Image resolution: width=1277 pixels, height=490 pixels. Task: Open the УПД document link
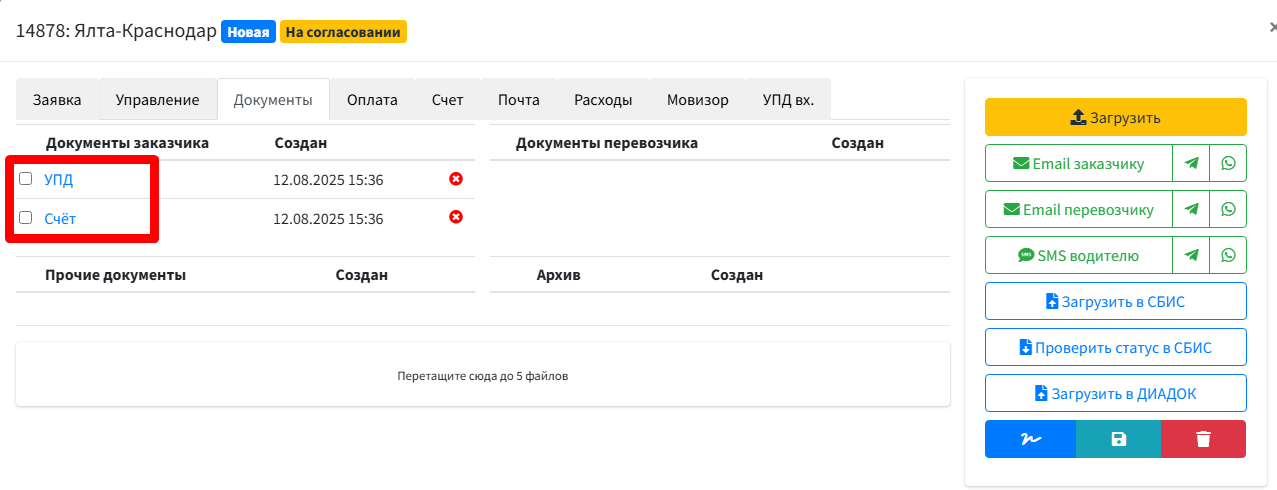(x=58, y=180)
